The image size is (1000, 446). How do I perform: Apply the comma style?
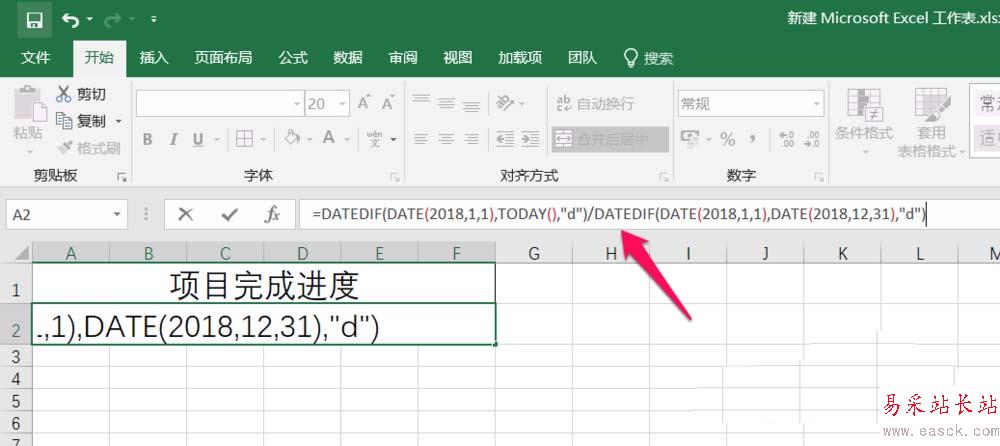pyautogui.click(x=753, y=138)
